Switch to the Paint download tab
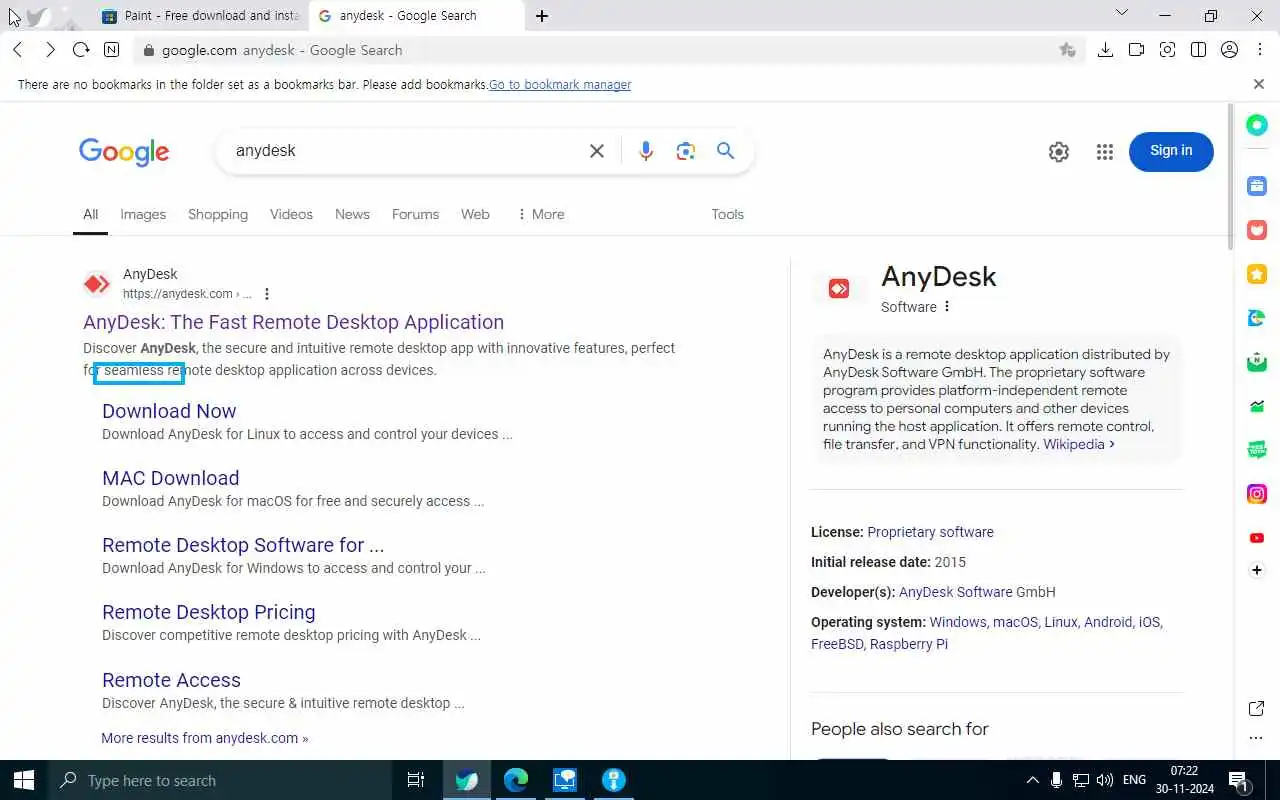The width and height of the screenshot is (1280, 800). (x=200, y=16)
